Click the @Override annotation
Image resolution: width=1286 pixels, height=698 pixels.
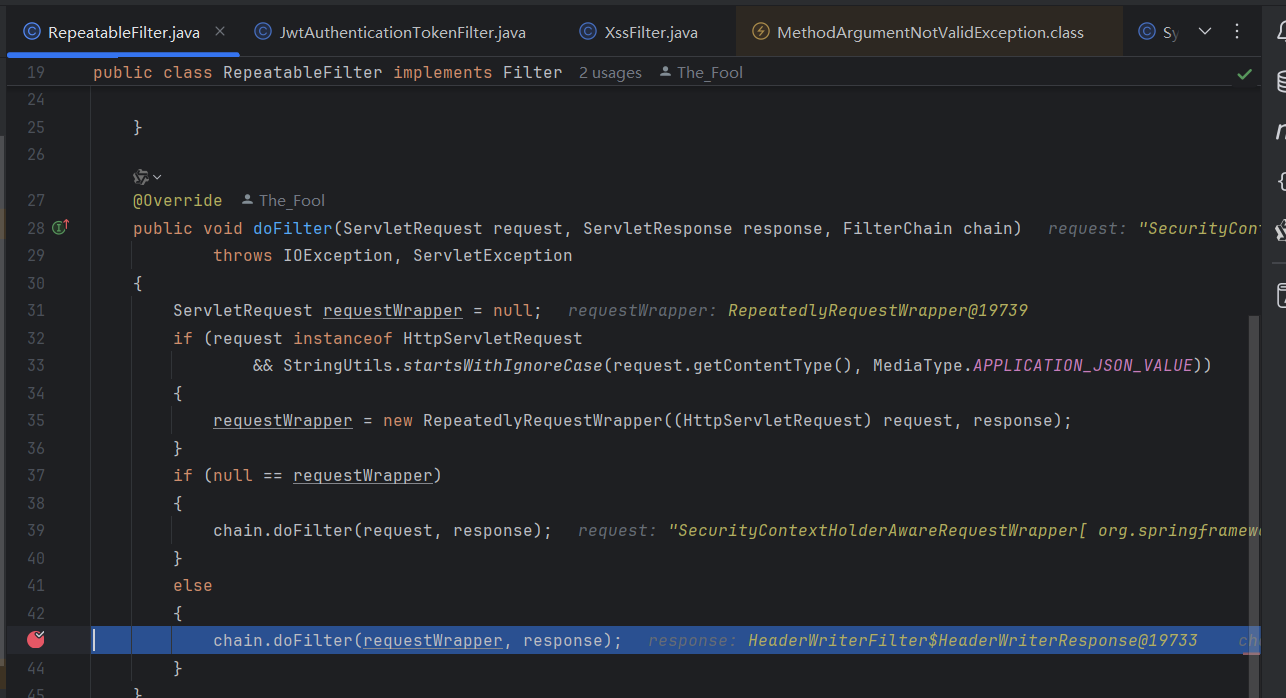(178, 200)
